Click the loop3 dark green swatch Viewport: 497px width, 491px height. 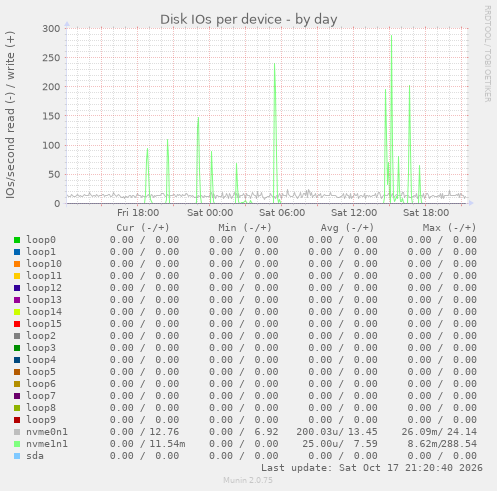17,348
